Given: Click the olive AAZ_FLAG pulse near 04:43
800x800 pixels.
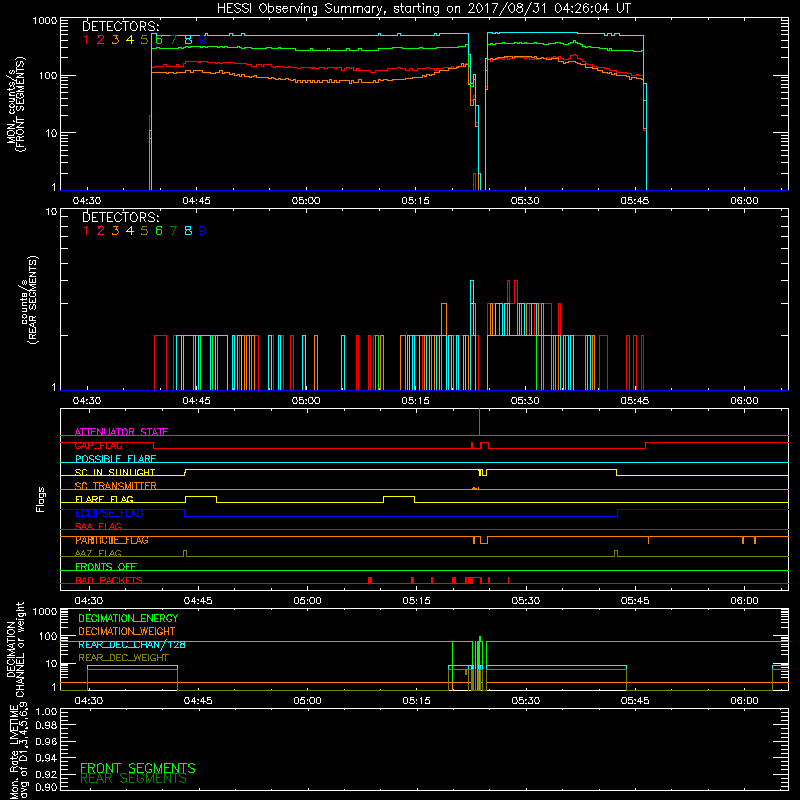Looking at the screenshot, I should click(185, 553).
